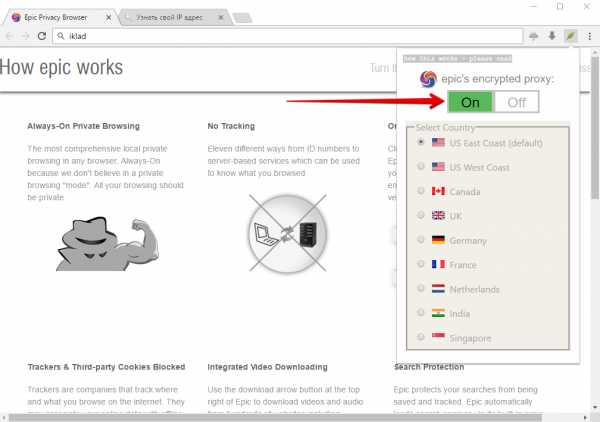Image resolution: width=600 pixels, height=422 pixels.
Task: Choose Germany as proxy country
Action: pos(421,240)
